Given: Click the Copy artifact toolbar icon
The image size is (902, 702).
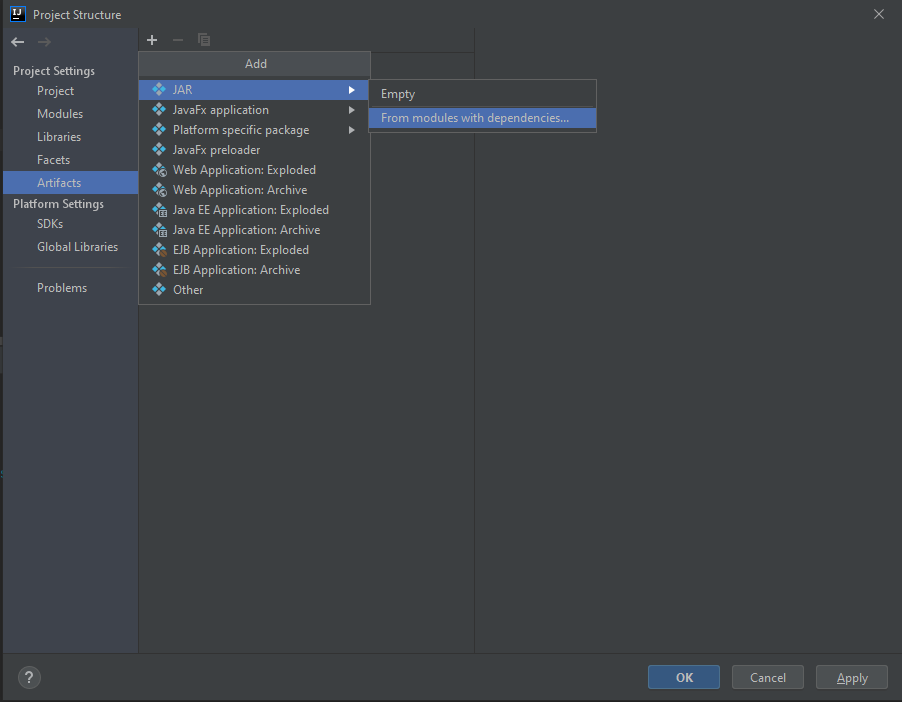Looking at the screenshot, I should 204,40.
